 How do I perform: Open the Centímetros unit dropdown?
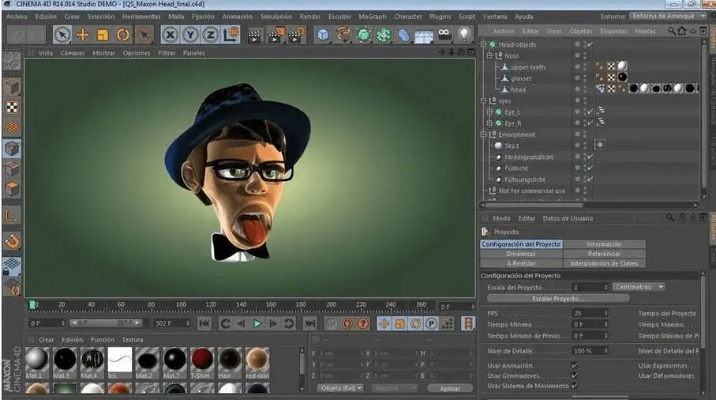(x=638, y=287)
